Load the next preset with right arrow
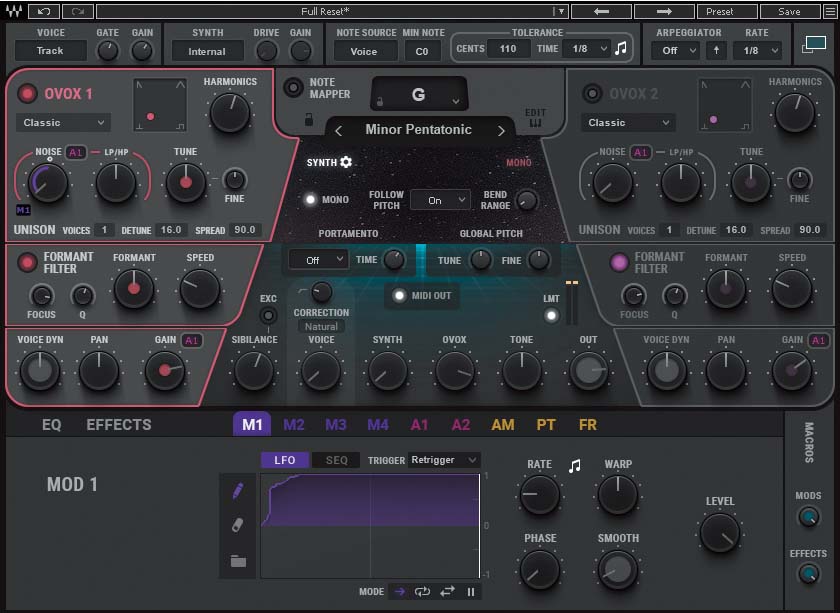 click(664, 11)
